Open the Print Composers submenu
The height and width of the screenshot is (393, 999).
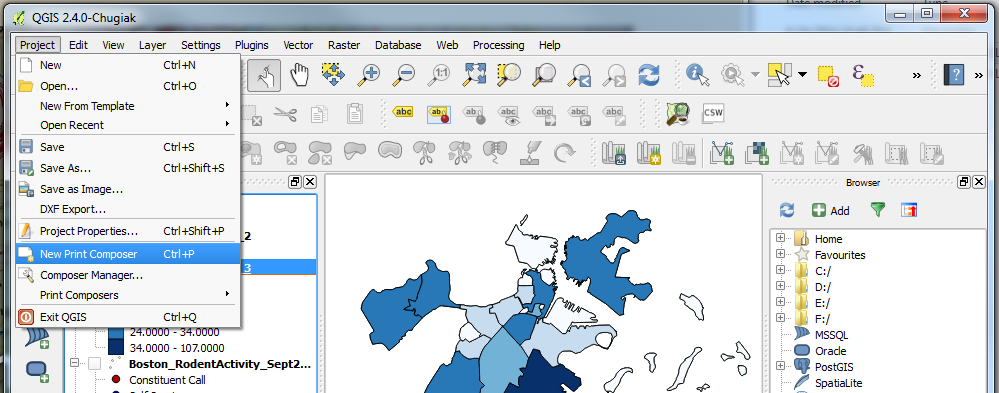tap(127, 295)
